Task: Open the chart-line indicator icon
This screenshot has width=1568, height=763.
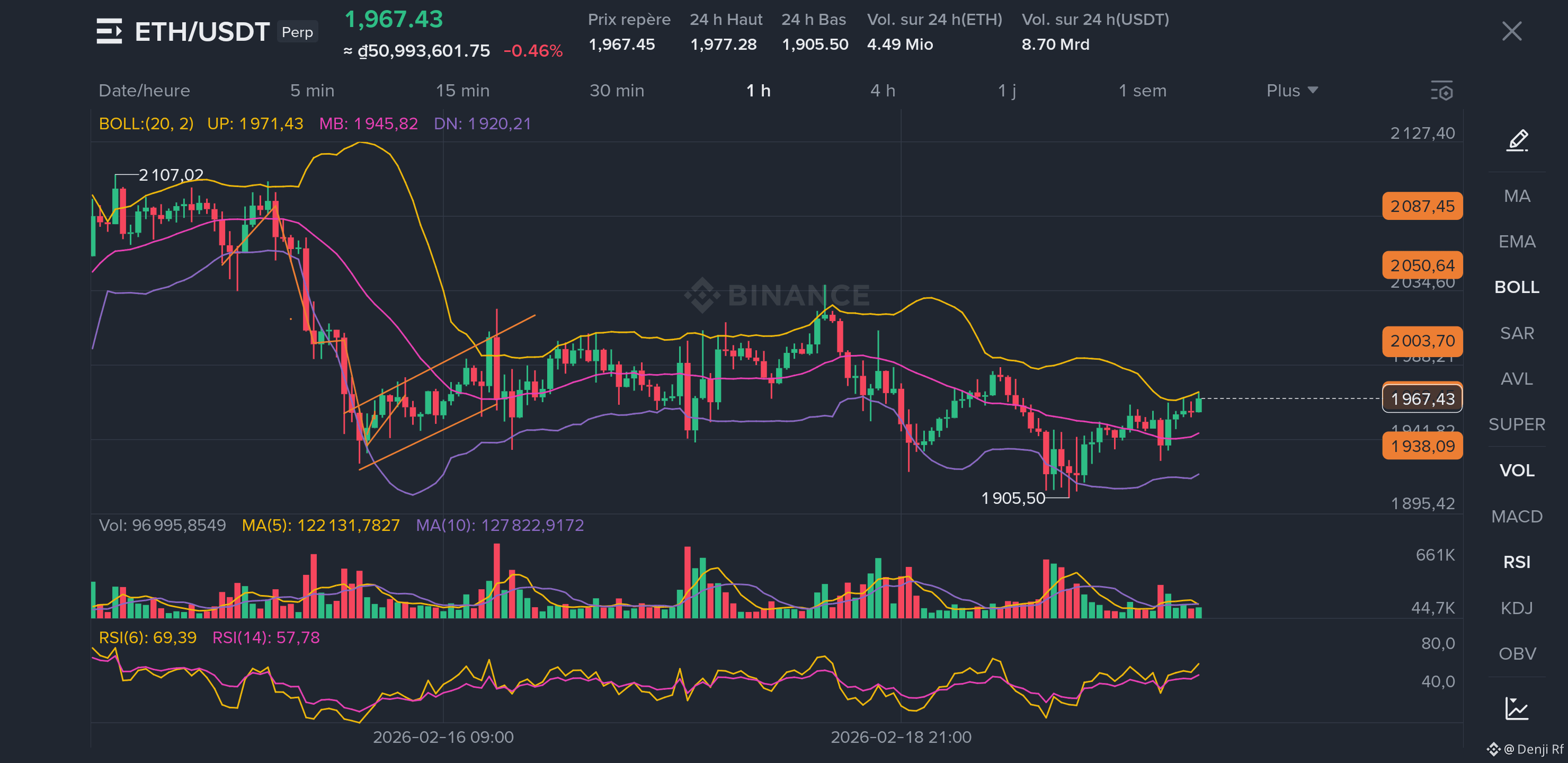Action: coord(1517,708)
